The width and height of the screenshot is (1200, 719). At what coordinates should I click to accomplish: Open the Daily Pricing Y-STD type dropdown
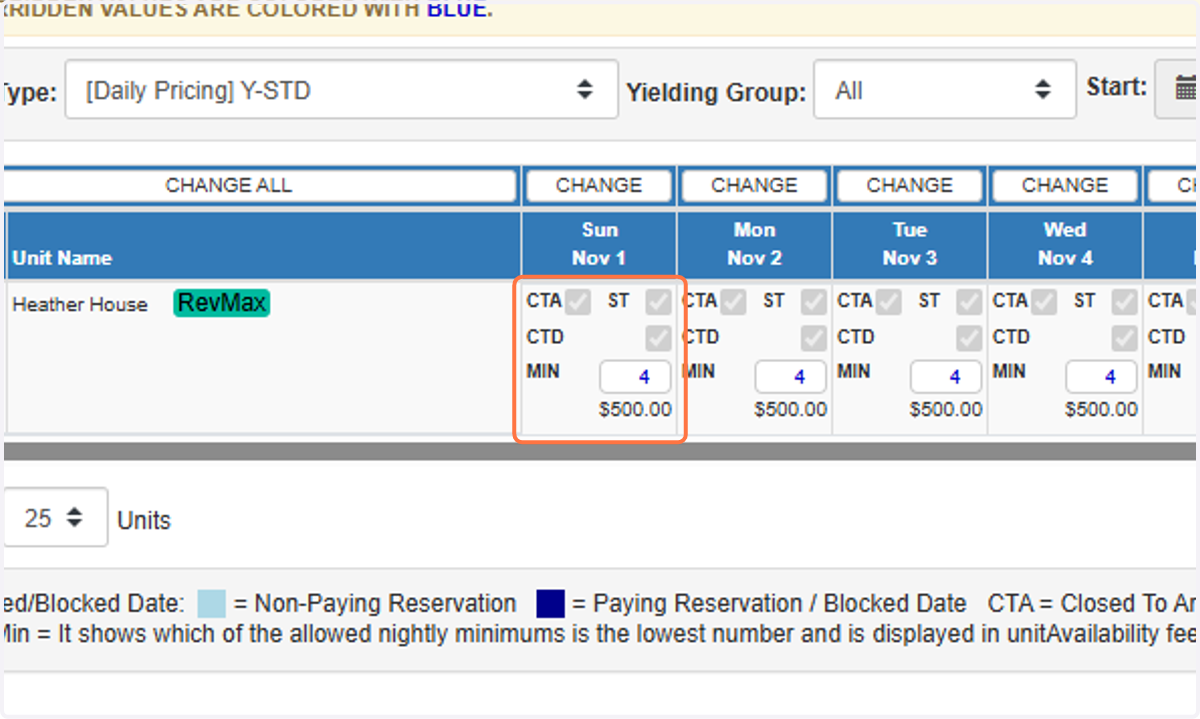tap(342, 90)
